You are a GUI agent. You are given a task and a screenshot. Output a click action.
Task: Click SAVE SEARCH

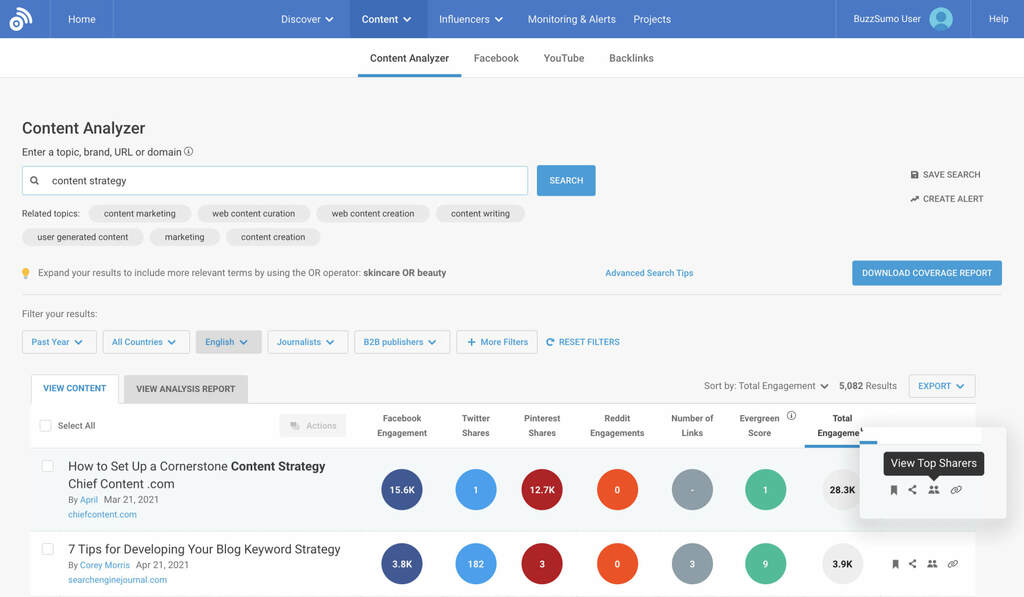click(945, 174)
